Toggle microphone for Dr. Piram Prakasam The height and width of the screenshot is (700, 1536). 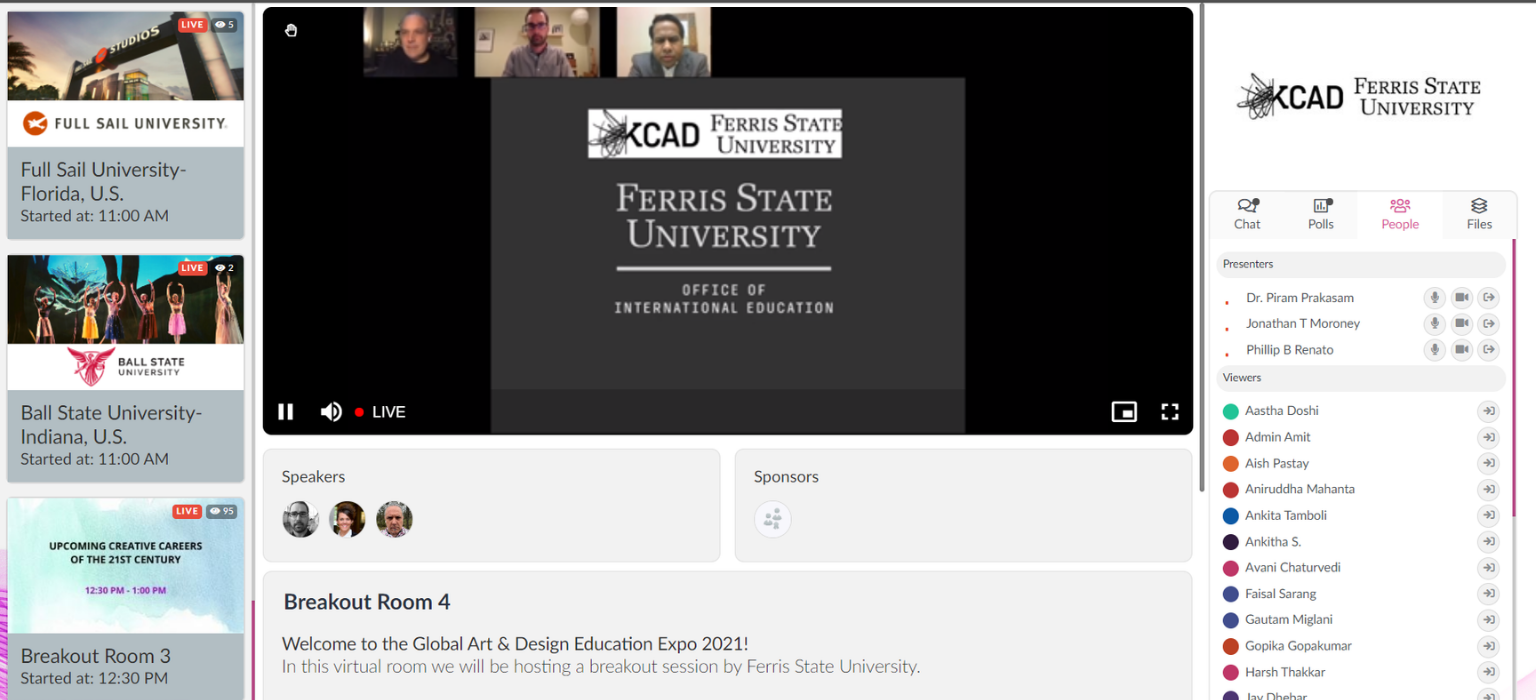coord(1435,297)
